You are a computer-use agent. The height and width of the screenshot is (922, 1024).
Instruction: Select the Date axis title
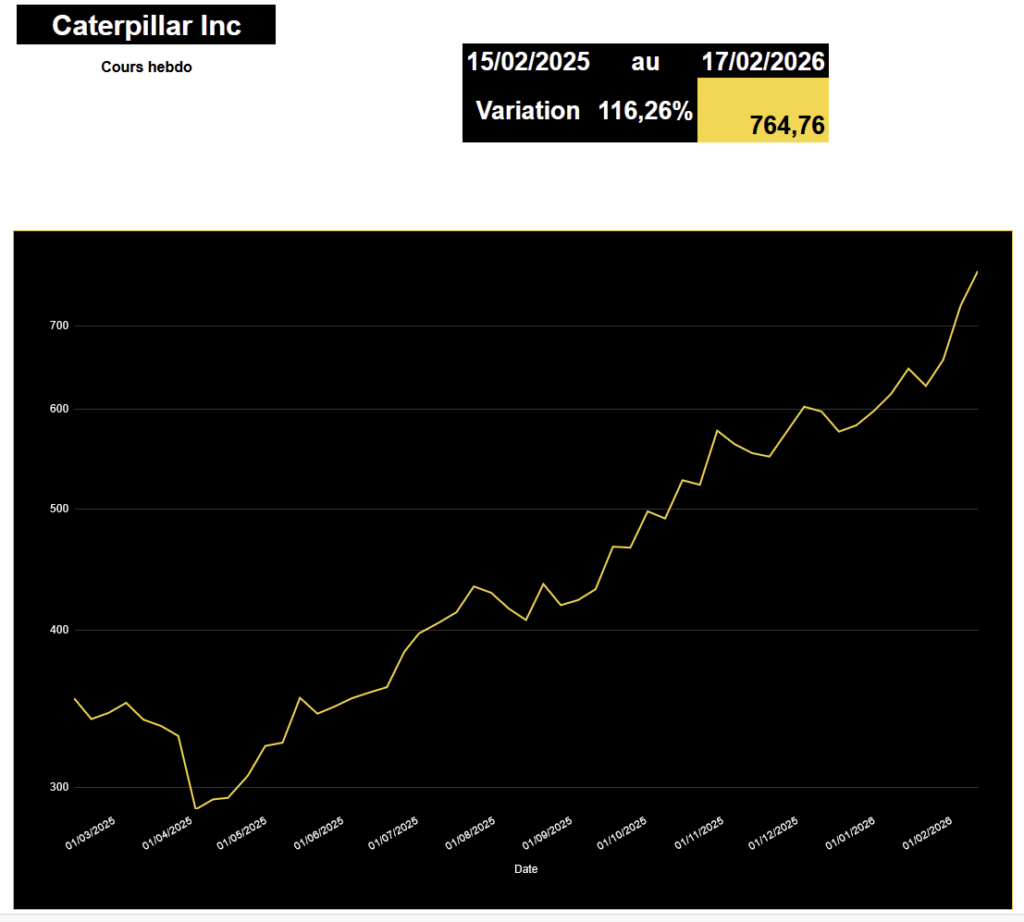click(525, 869)
